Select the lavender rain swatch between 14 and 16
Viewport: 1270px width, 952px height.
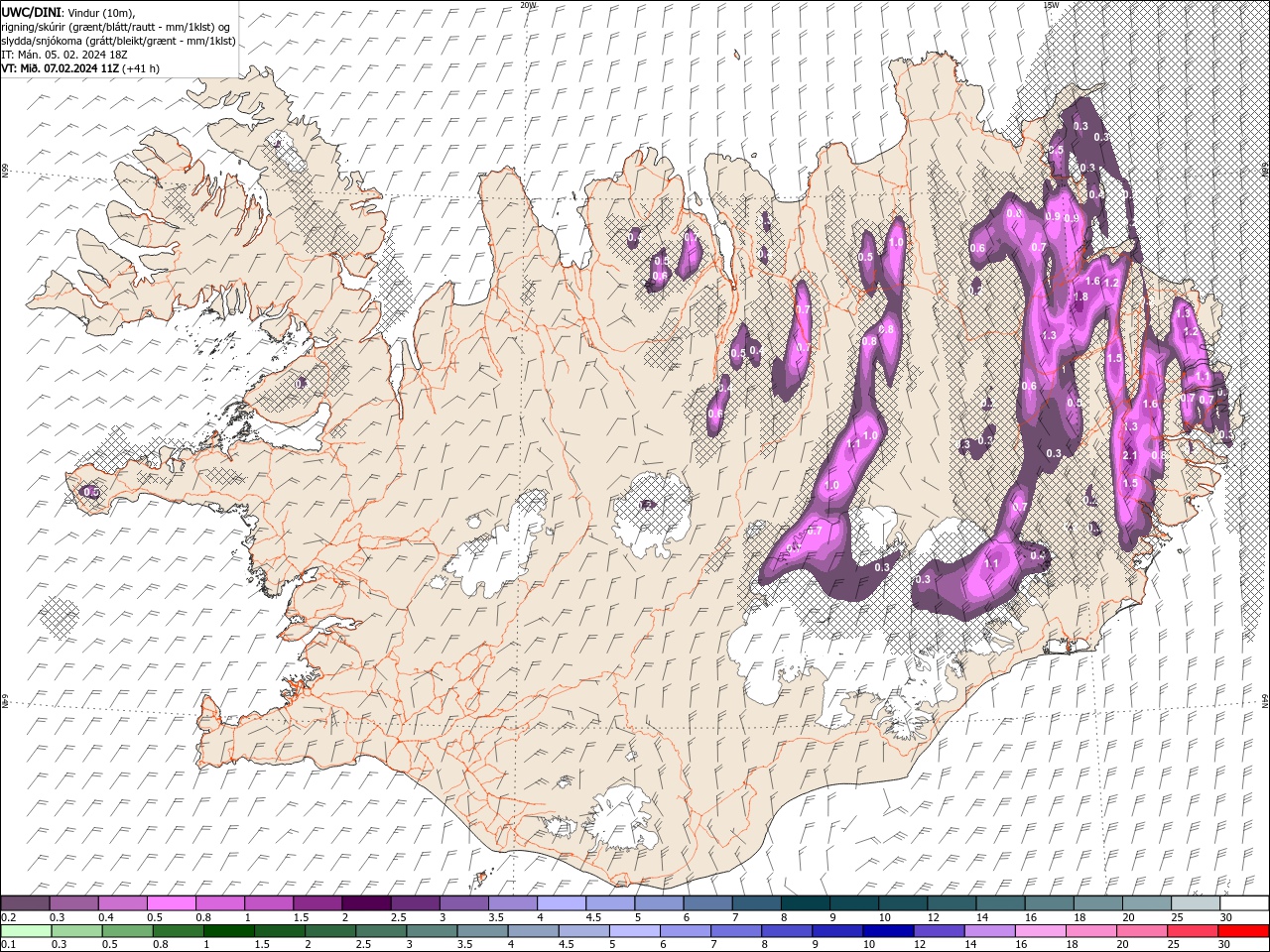click(989, 931)
